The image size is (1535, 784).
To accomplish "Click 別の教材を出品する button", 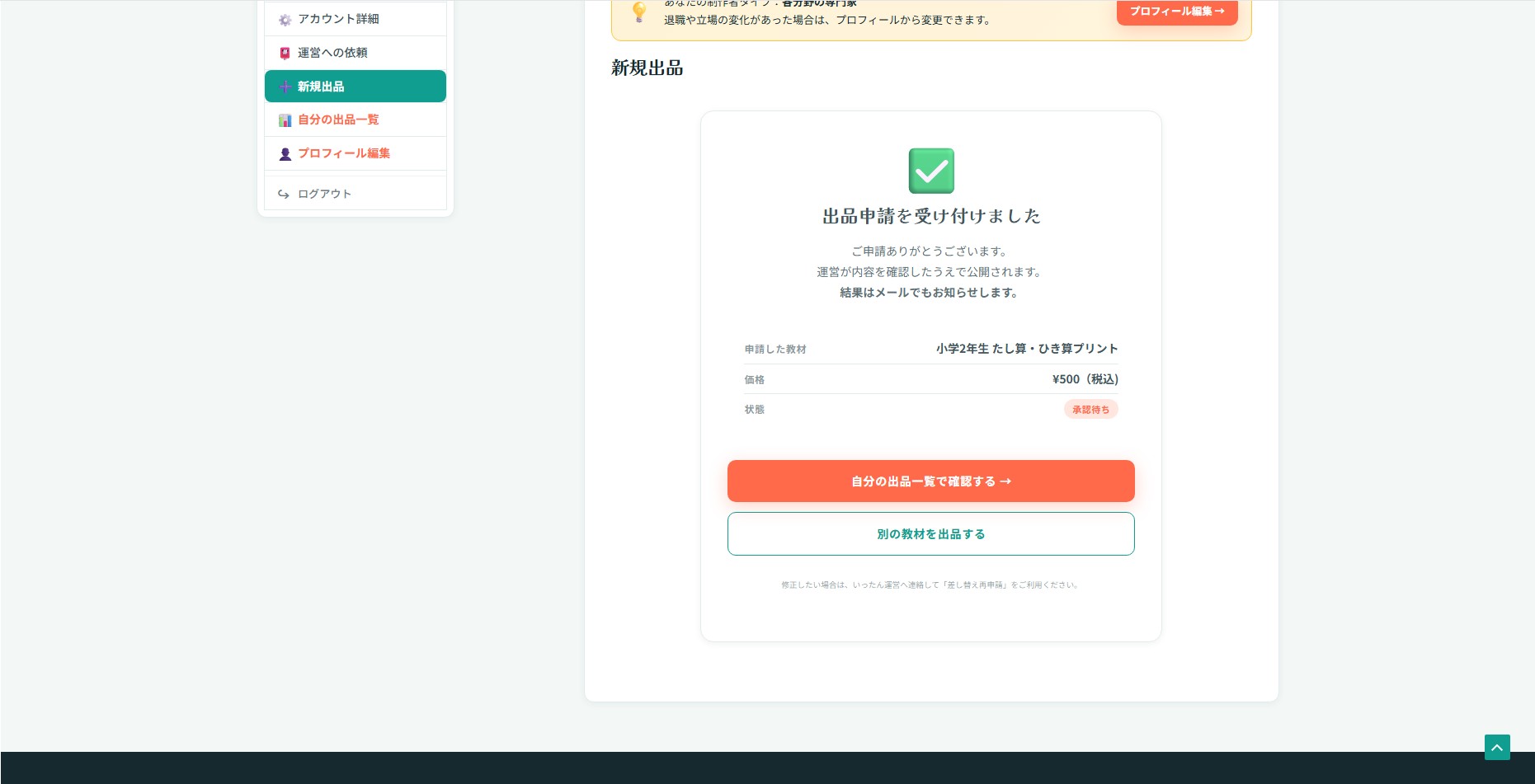I will pyautogui.click(x=930, y=534).
